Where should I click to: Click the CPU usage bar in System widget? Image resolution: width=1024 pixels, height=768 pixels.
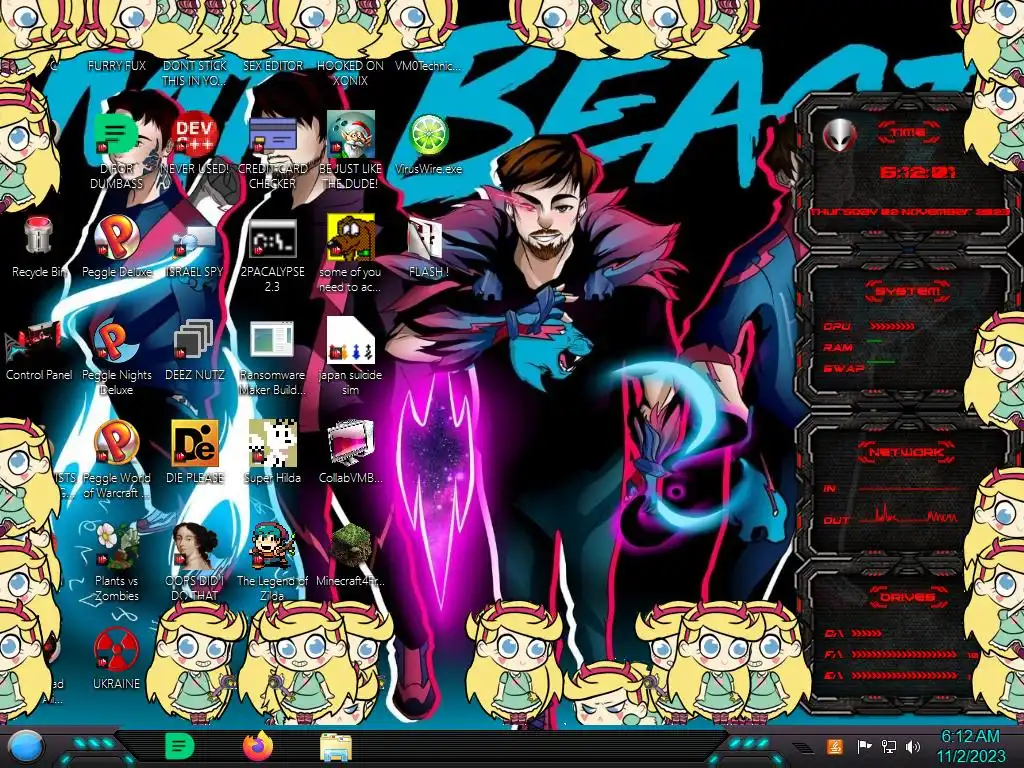891,326
